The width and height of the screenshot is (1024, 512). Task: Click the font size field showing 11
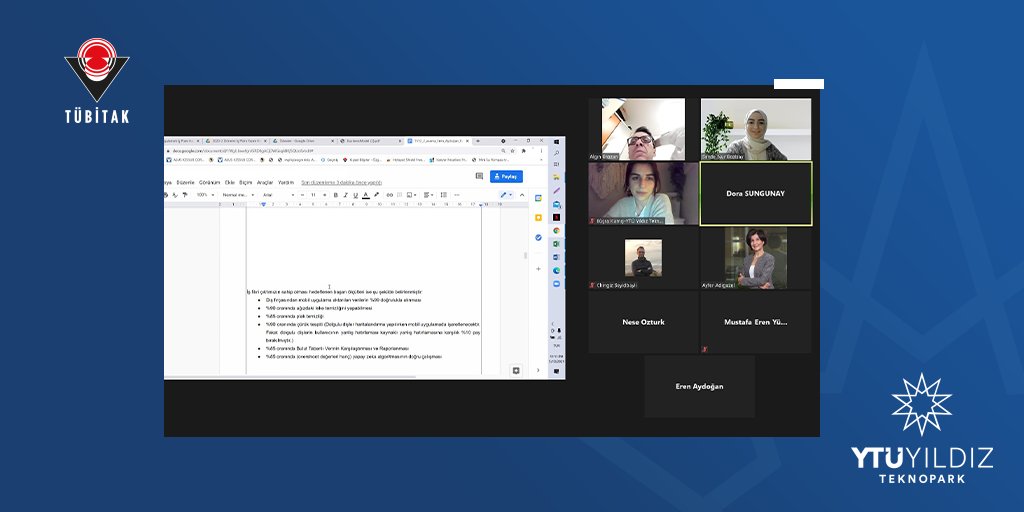pos(313,195)
